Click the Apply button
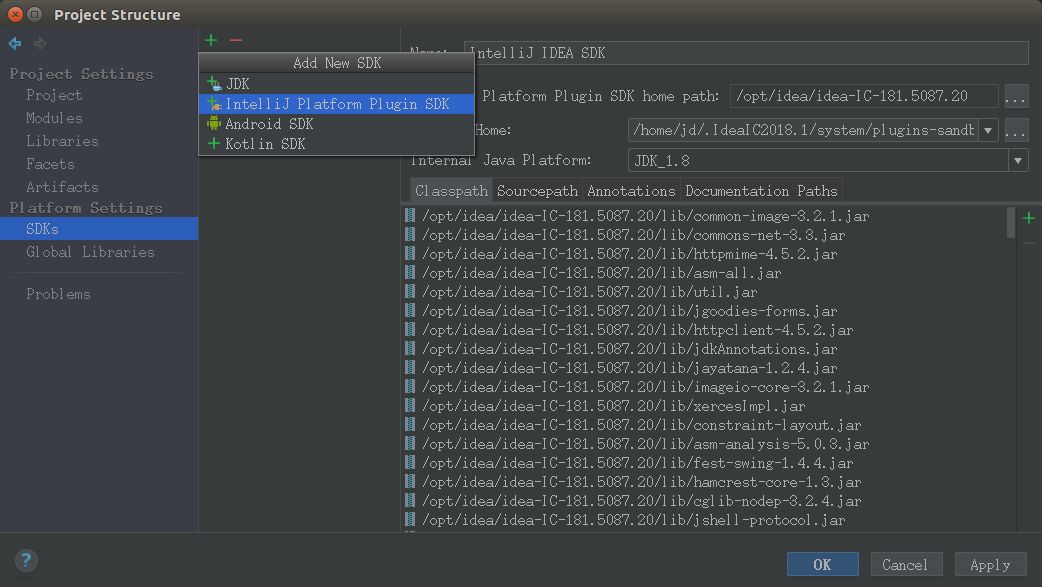This screenshot has height=587, width=1042. coord(990,564)
